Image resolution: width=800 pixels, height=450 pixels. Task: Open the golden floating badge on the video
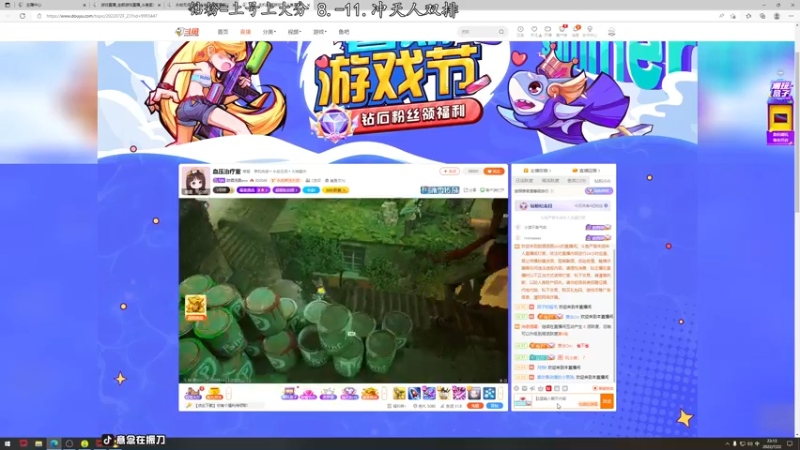tap(195, 307)
